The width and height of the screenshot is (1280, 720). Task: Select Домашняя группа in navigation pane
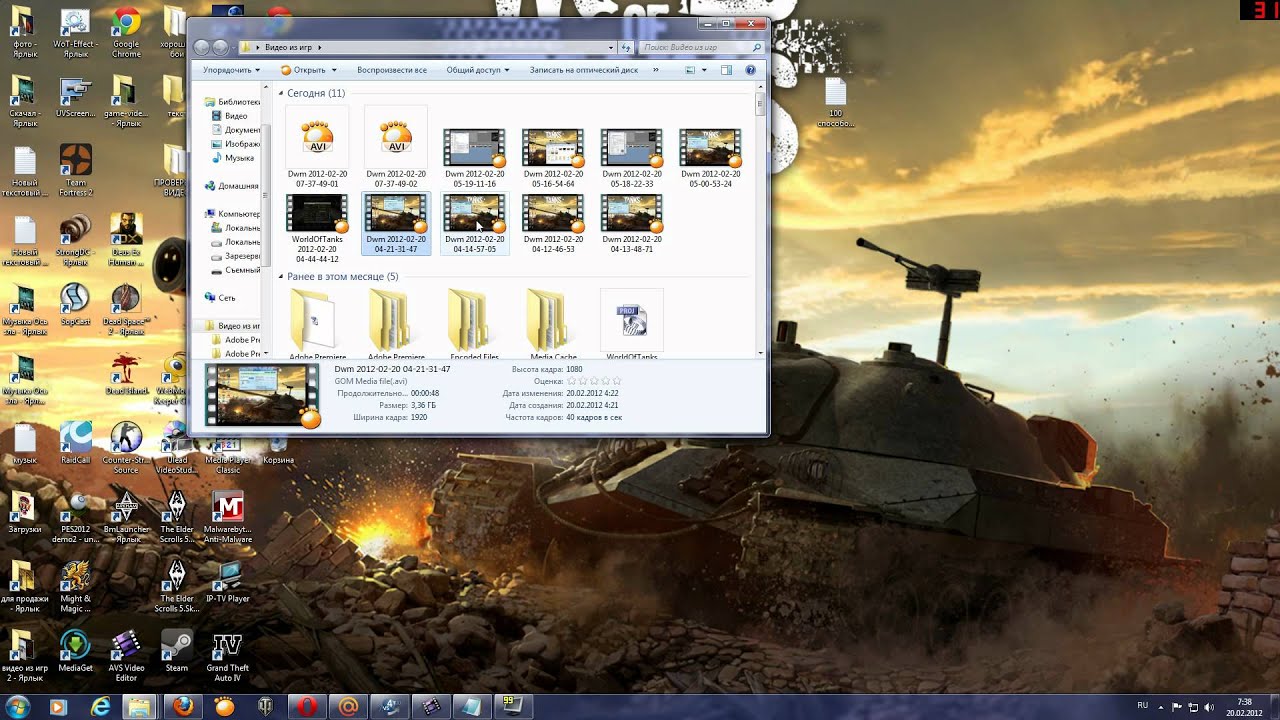[x=231, y=186]
